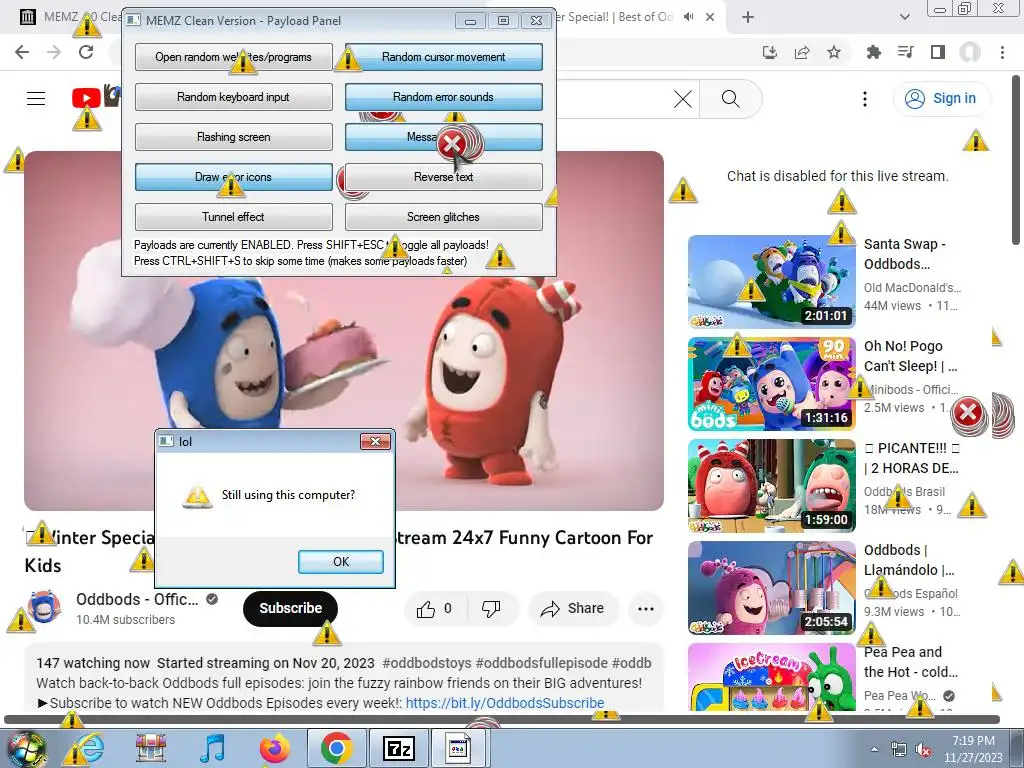Click page horizontal scrollbar
Image resolution: width=1024 pixels, height=768 pixels.
click(x=502, y=719)
